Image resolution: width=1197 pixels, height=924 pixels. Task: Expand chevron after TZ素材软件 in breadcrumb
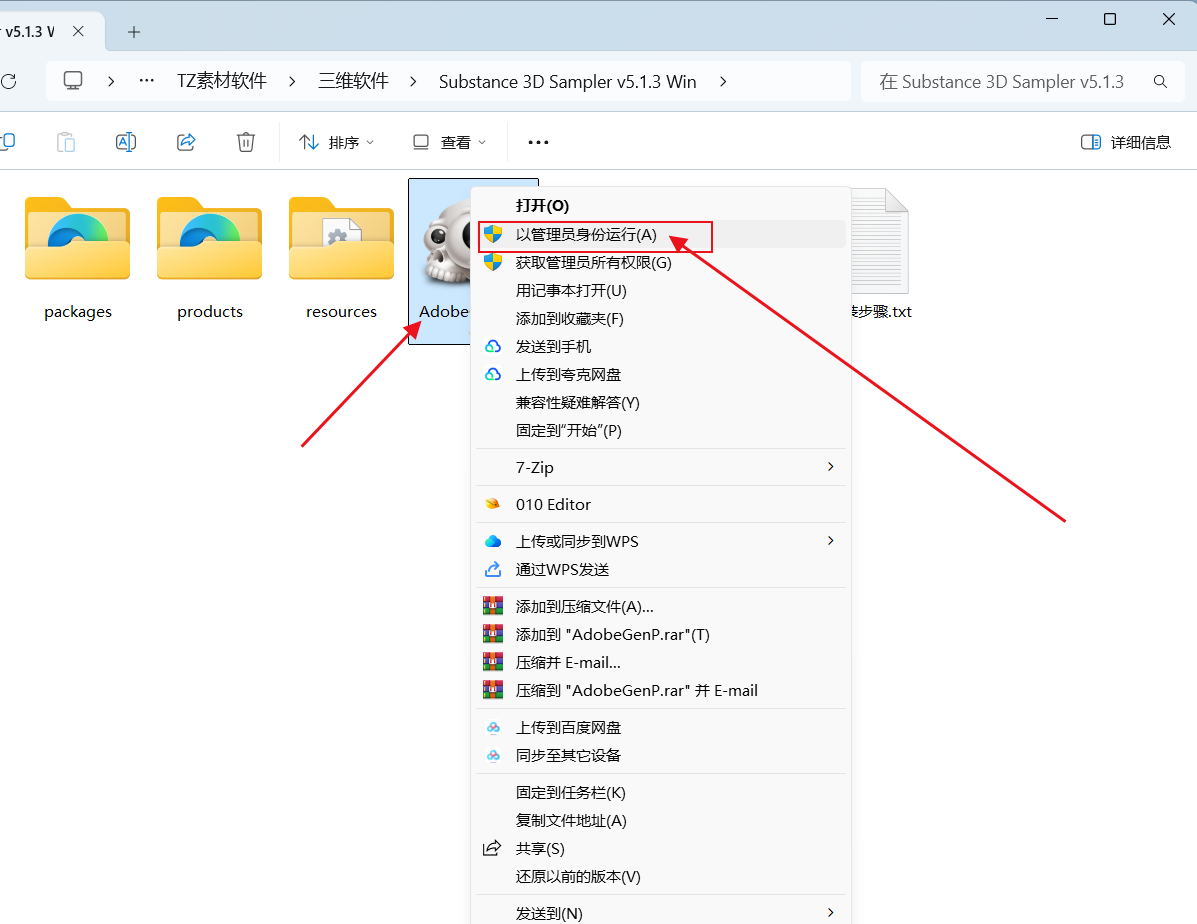(x=292, y=82)
